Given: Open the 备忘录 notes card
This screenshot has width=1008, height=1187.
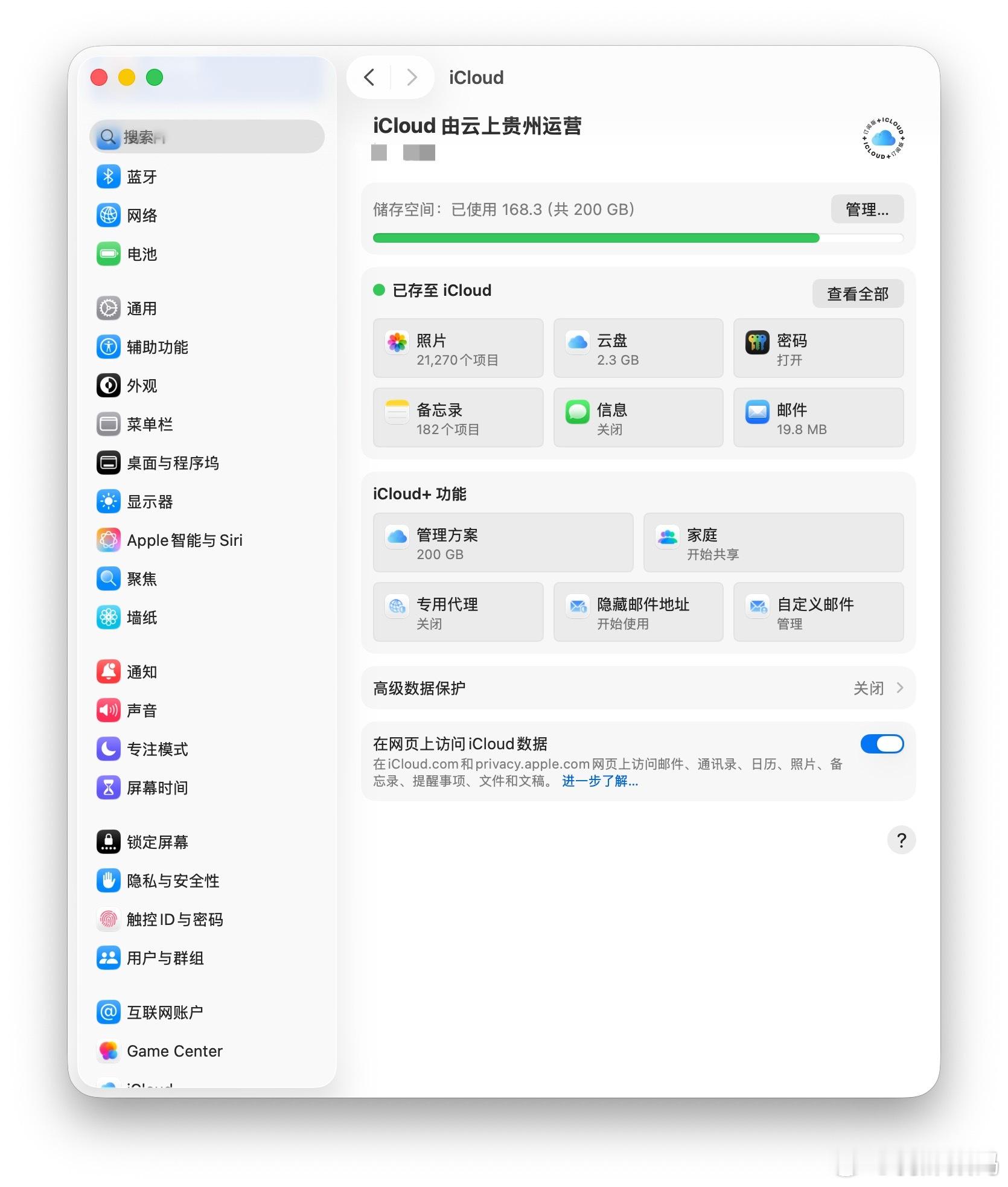Looking at the screenshot, I should point(458,418).
